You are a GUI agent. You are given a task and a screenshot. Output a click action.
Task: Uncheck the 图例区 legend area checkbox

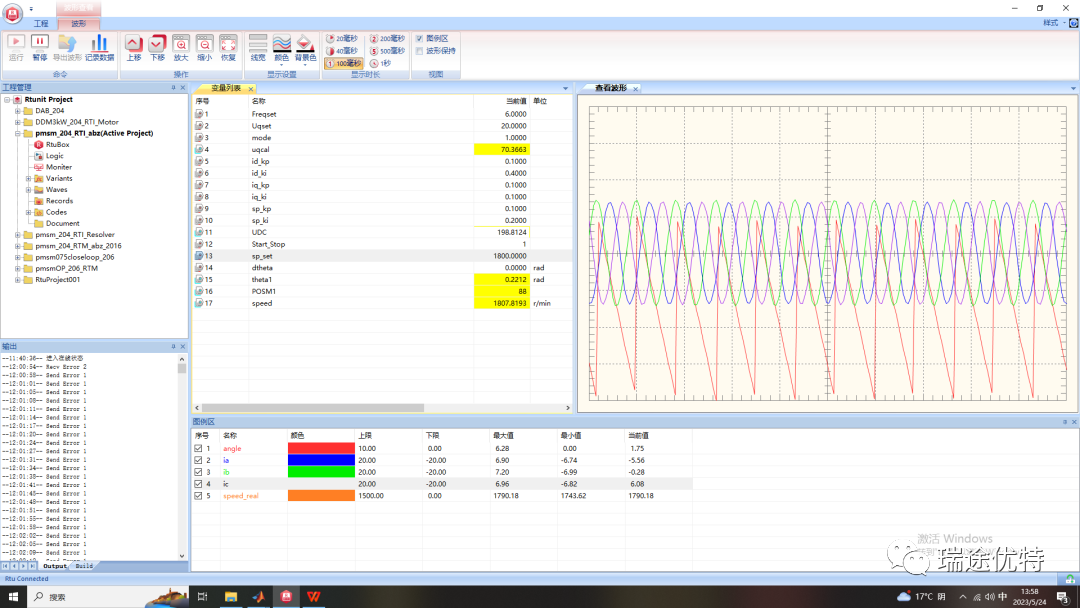(x=419, y=38)
